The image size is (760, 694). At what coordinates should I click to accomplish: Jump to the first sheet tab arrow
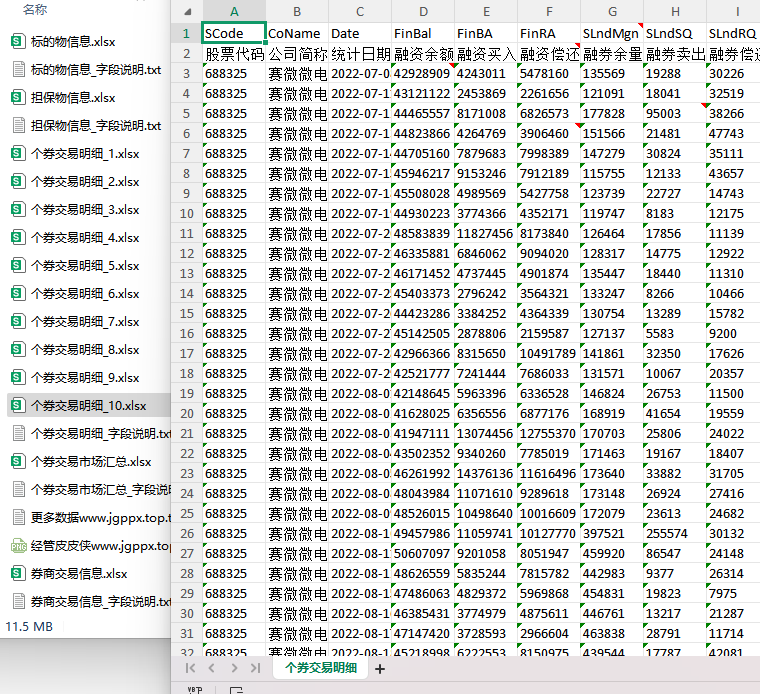click(x=190, y=668)
